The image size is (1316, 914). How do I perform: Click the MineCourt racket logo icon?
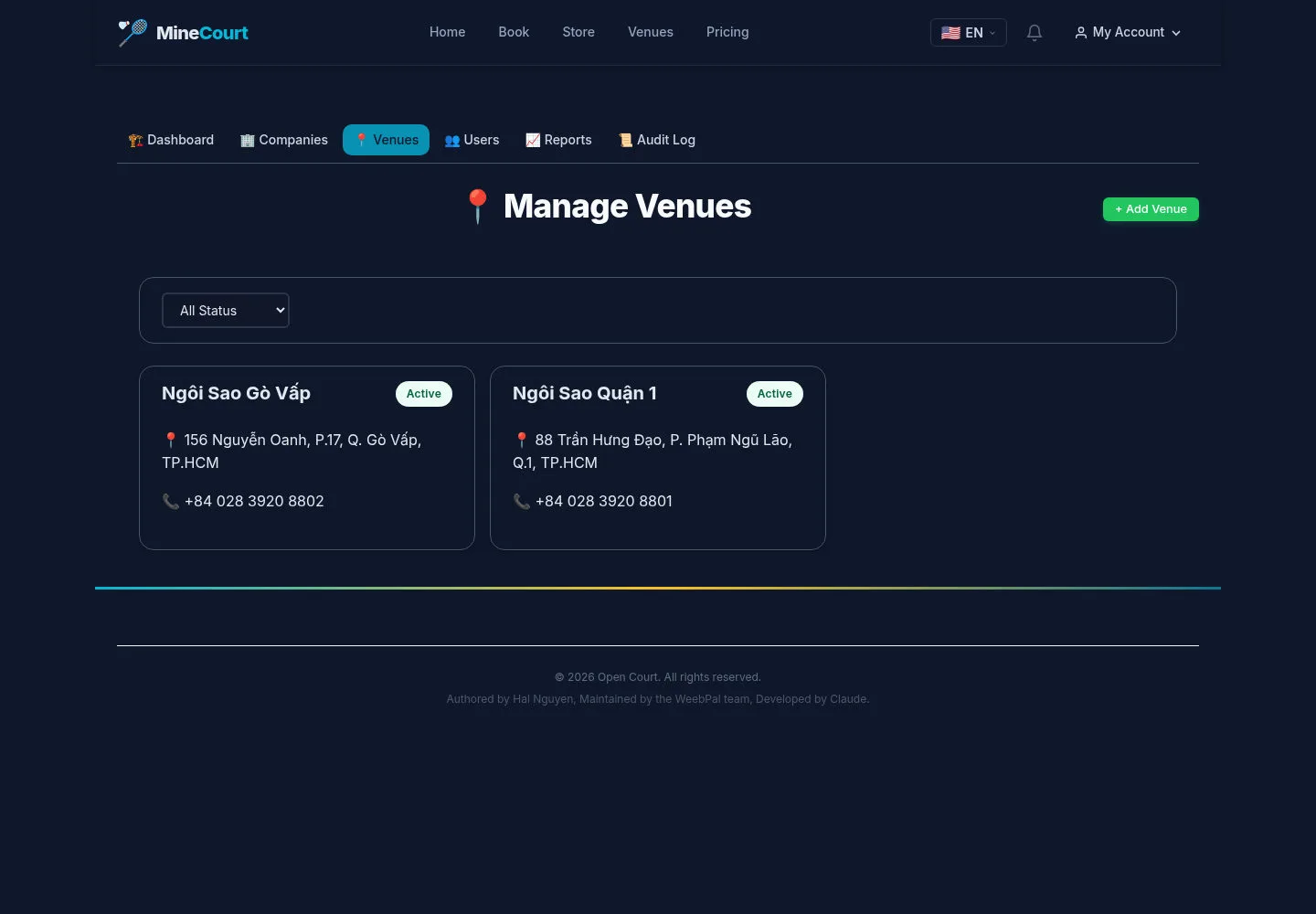133,33
